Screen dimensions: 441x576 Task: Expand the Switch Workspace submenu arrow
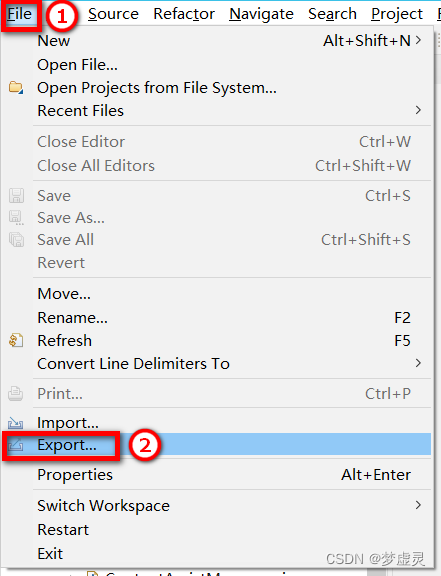(x=418, y=505)
